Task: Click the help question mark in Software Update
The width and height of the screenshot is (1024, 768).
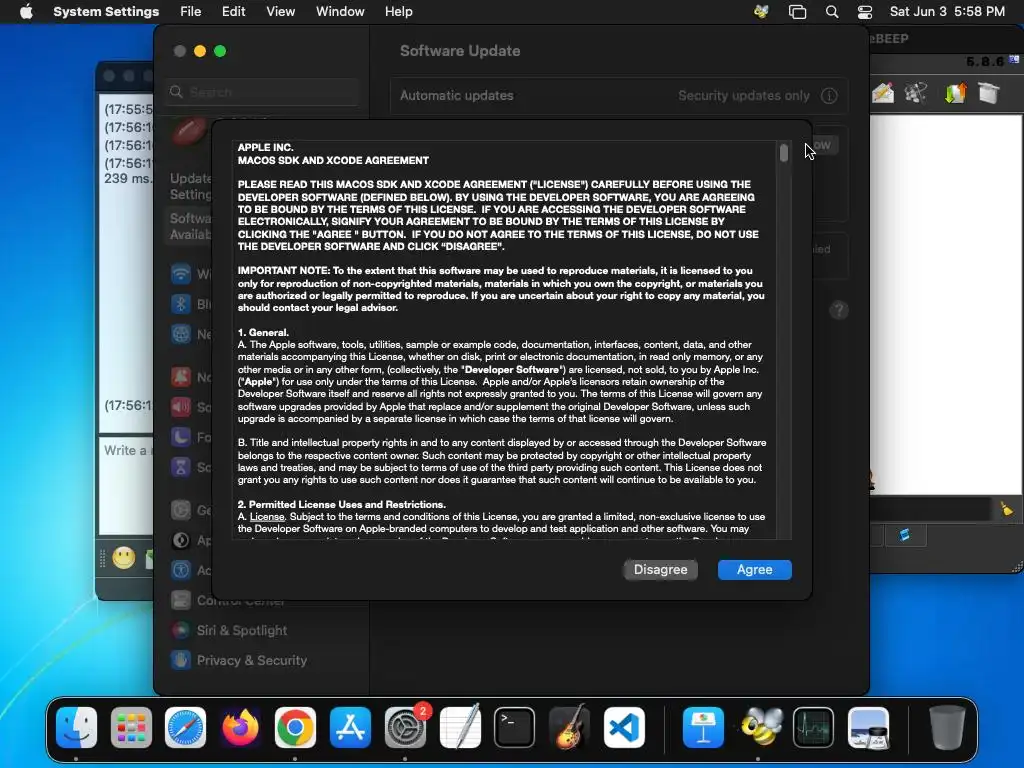Action: 839,310
